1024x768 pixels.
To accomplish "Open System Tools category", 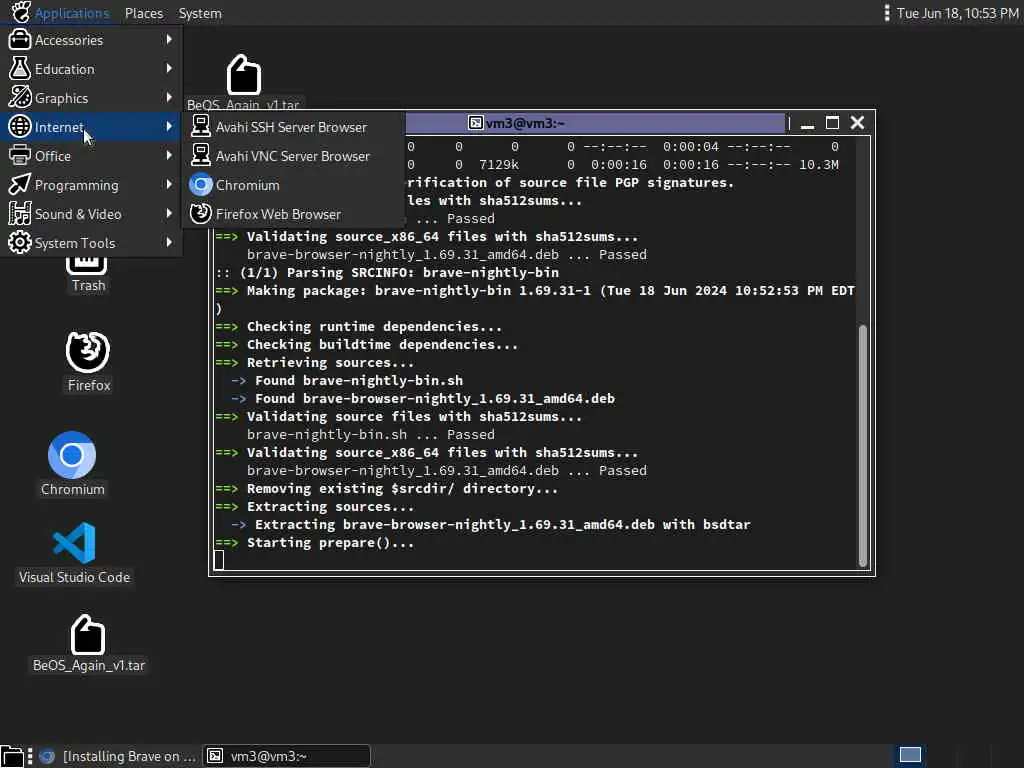I will (91, 243).
